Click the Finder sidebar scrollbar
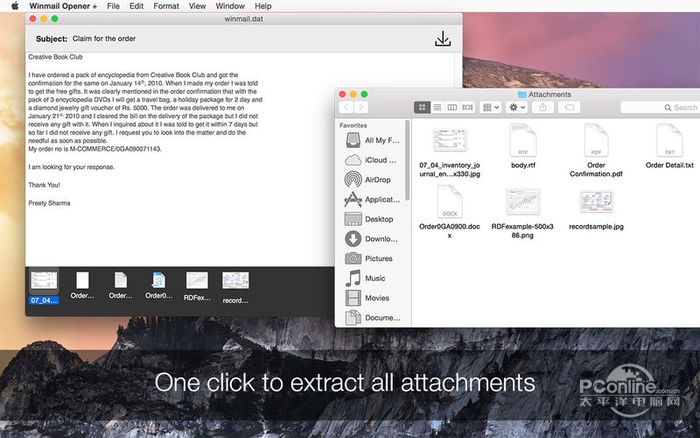 tap(407, 160)
